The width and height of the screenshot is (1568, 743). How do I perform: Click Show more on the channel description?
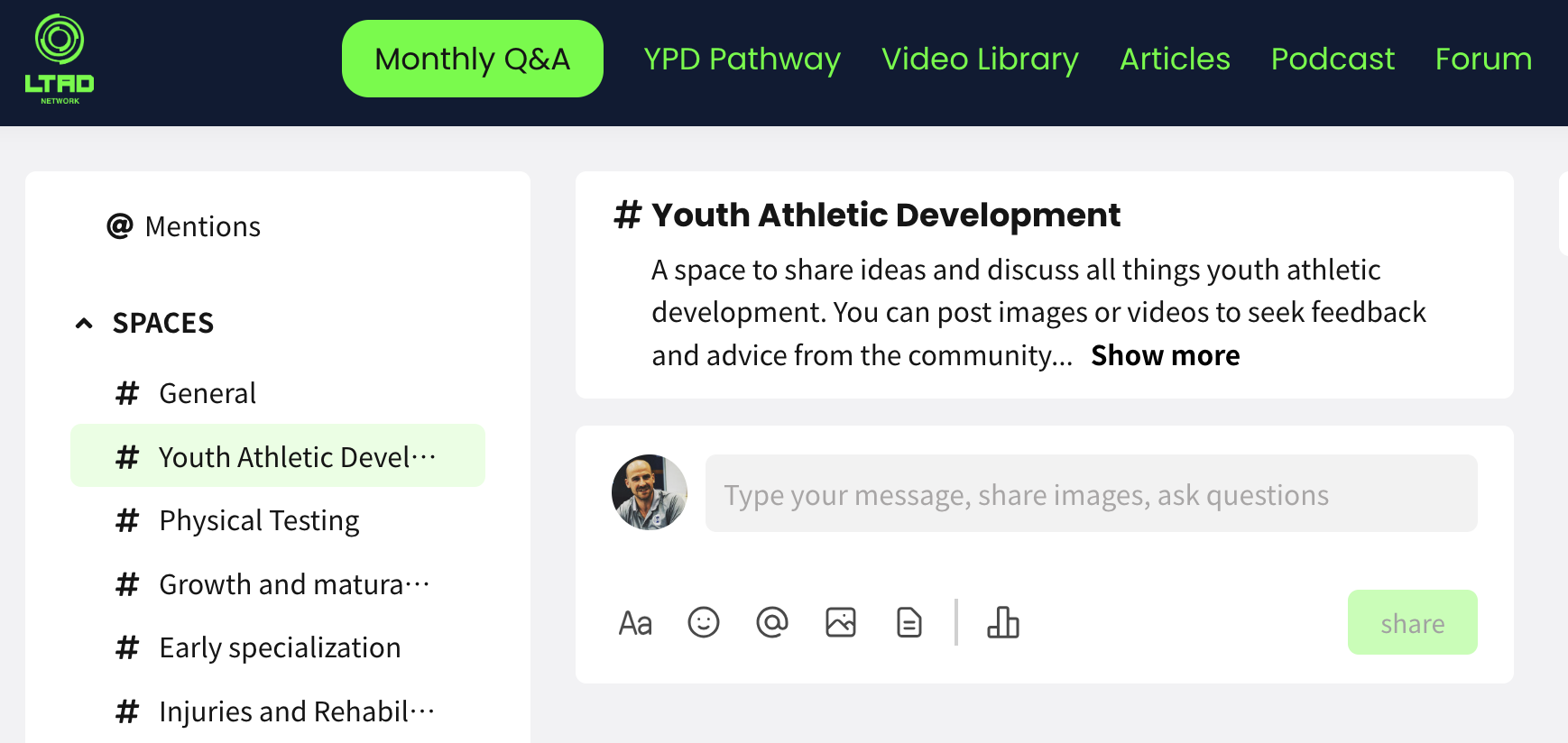(1165, 355)
